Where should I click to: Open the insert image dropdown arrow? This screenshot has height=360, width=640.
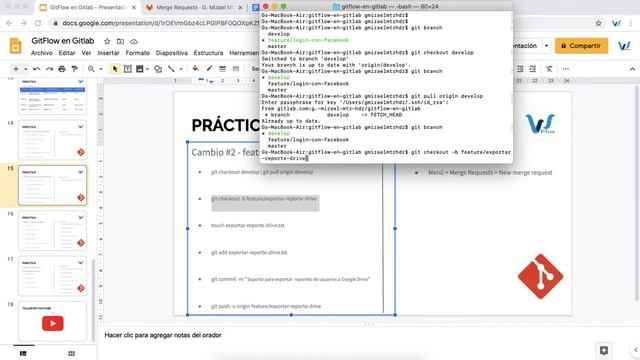point(147,69)
